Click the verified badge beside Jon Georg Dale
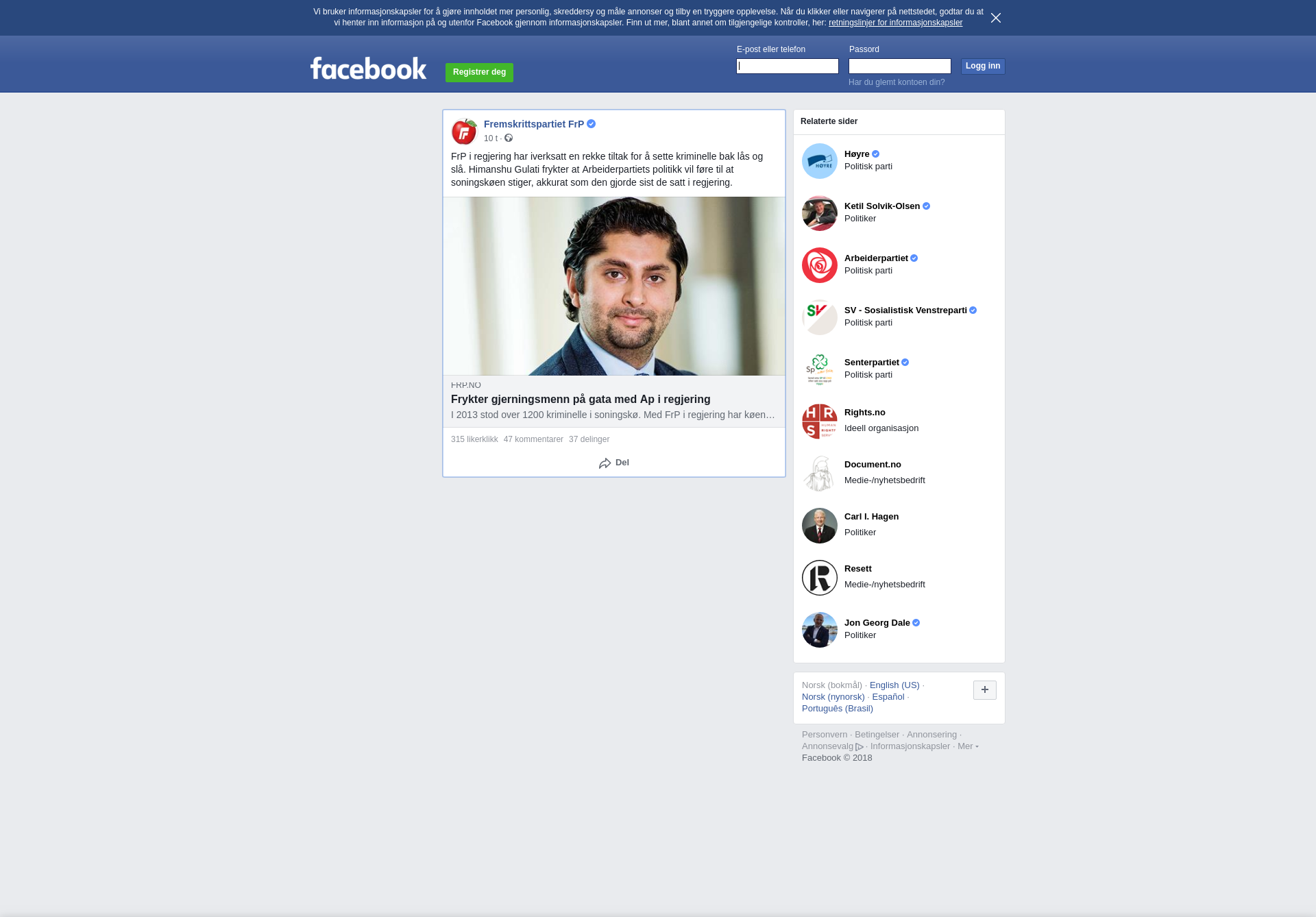The height and width of the screenshot is (917, 1316). tap(916, 623)
